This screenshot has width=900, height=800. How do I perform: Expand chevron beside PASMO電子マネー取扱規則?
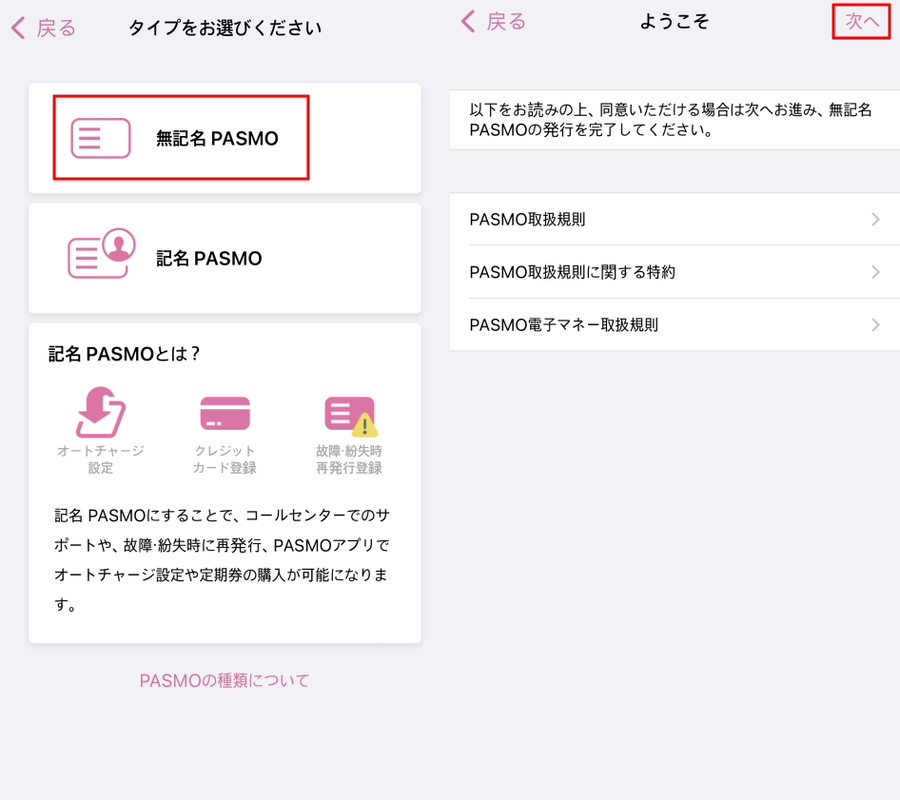click(x=875, y=325)
